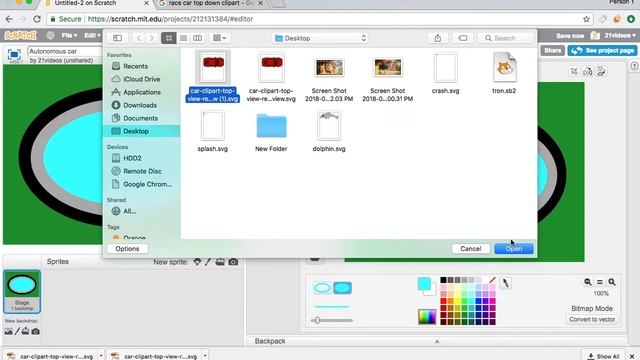
Task: Switch to Untitled-2 on Scratch tab
Action: pyautogui.click(x=97, y=3)
